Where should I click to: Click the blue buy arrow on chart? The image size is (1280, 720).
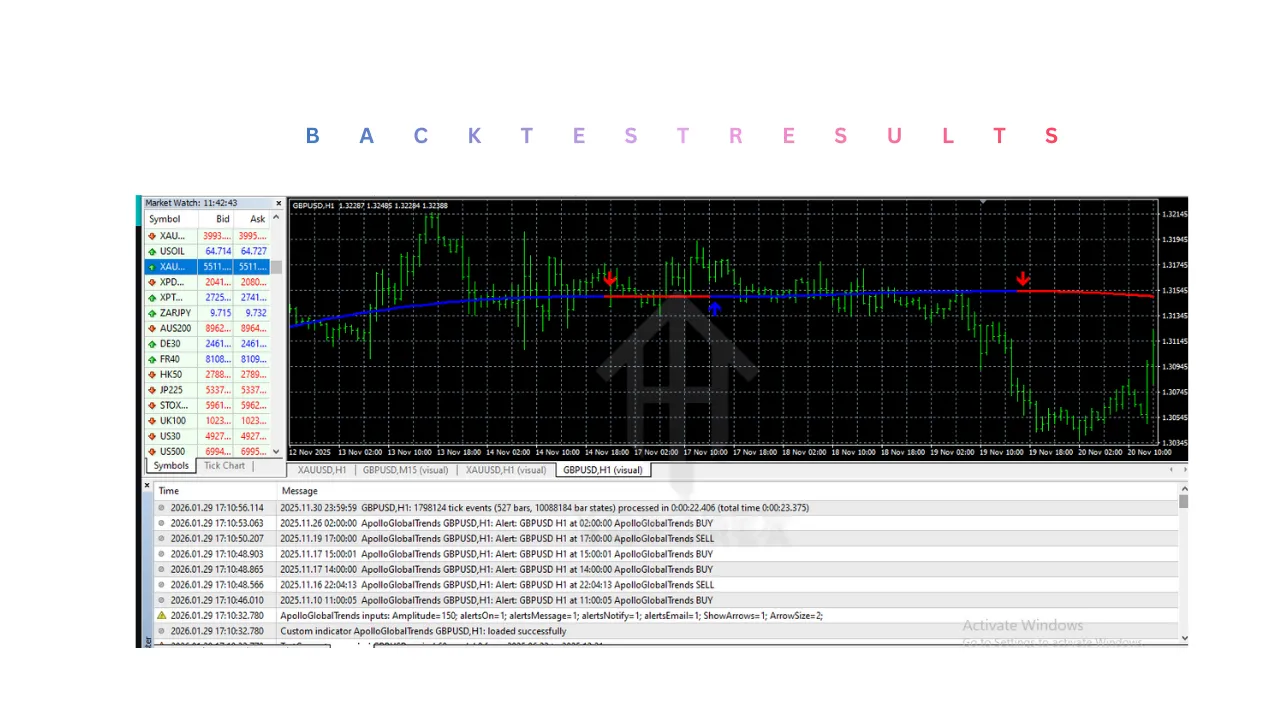click(714, 308)
